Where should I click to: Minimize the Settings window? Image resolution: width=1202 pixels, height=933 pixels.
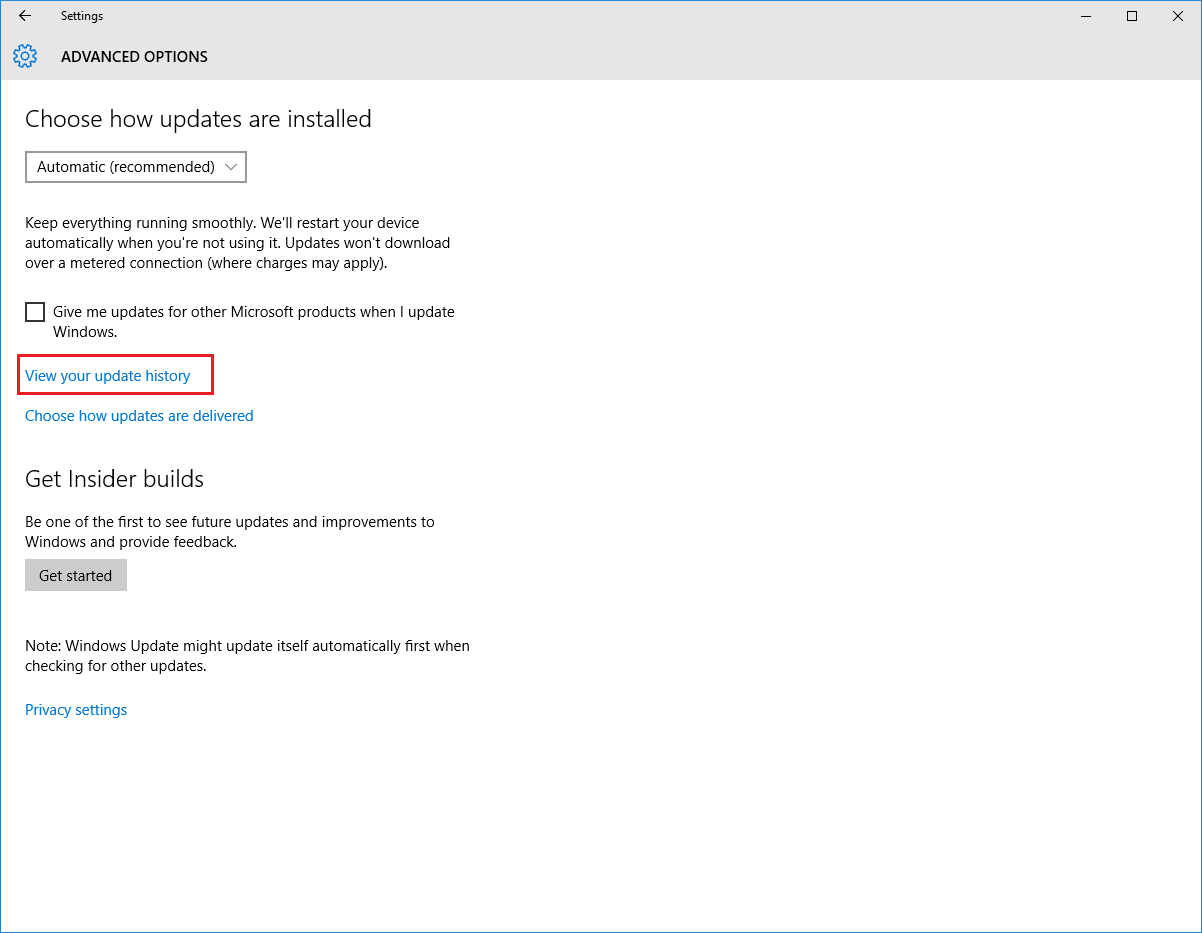(1086, 16)
